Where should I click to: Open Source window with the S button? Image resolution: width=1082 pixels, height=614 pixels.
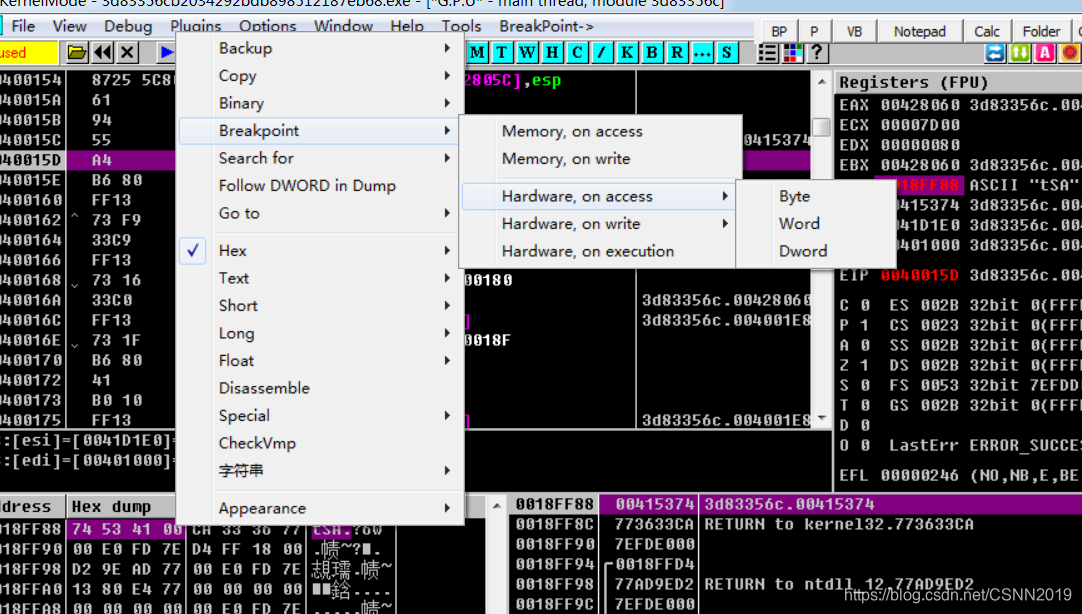tap(726, 52)
